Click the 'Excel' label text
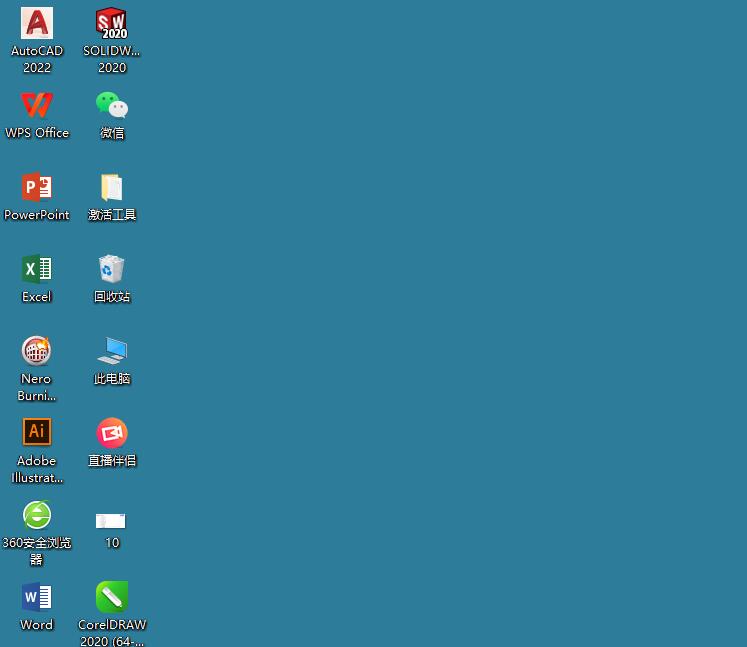 [x=37, y=297]
